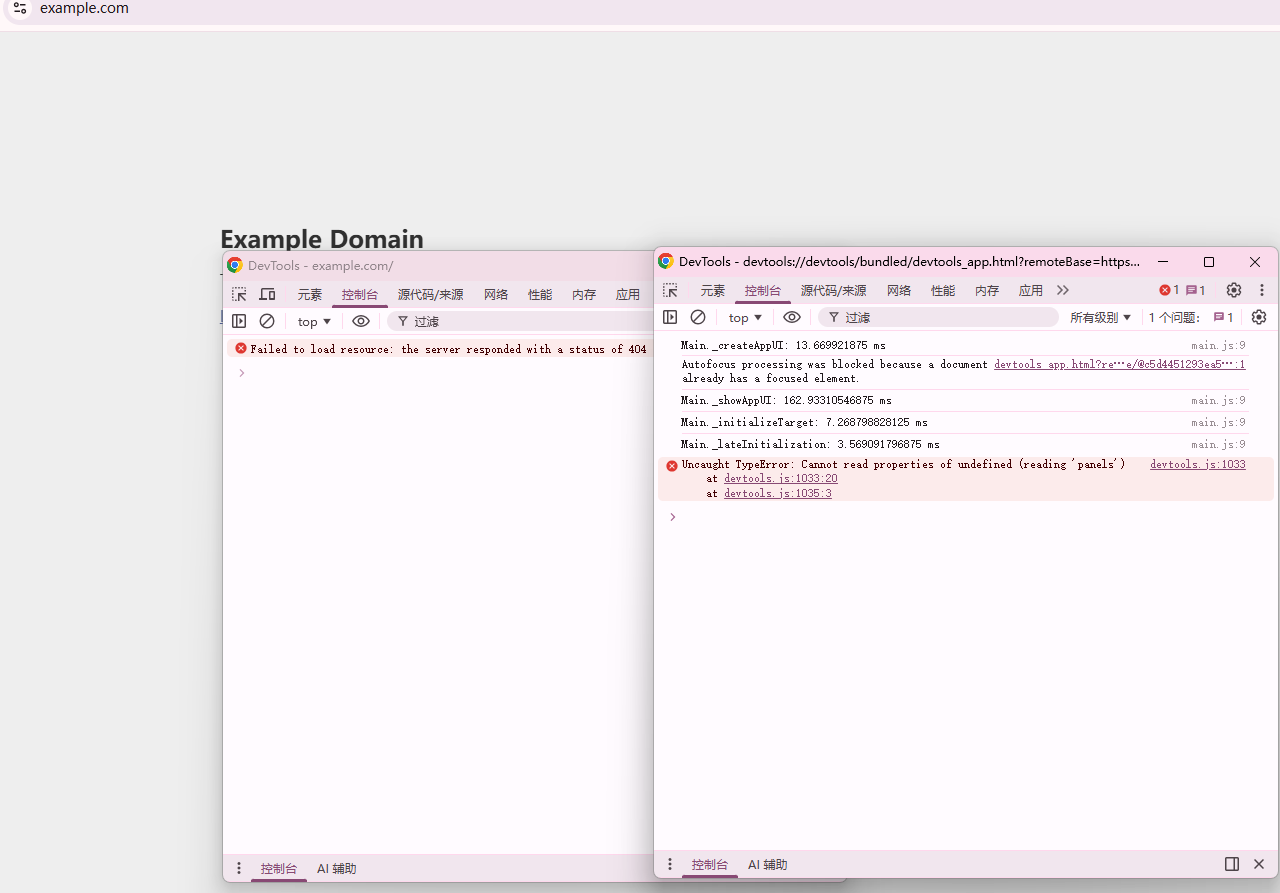Select 控制台 drawer tab in example.com DevTools
The height and width of the screenshot is (893, 1280).
click(x=279, y=868)
